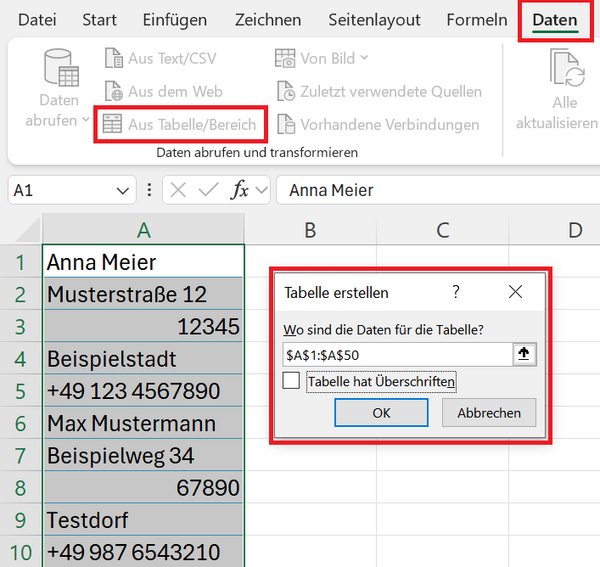This screenshot has height=567, width=600.
Task: Select the Aus dem Web icon
Action: tap(114, 91)
